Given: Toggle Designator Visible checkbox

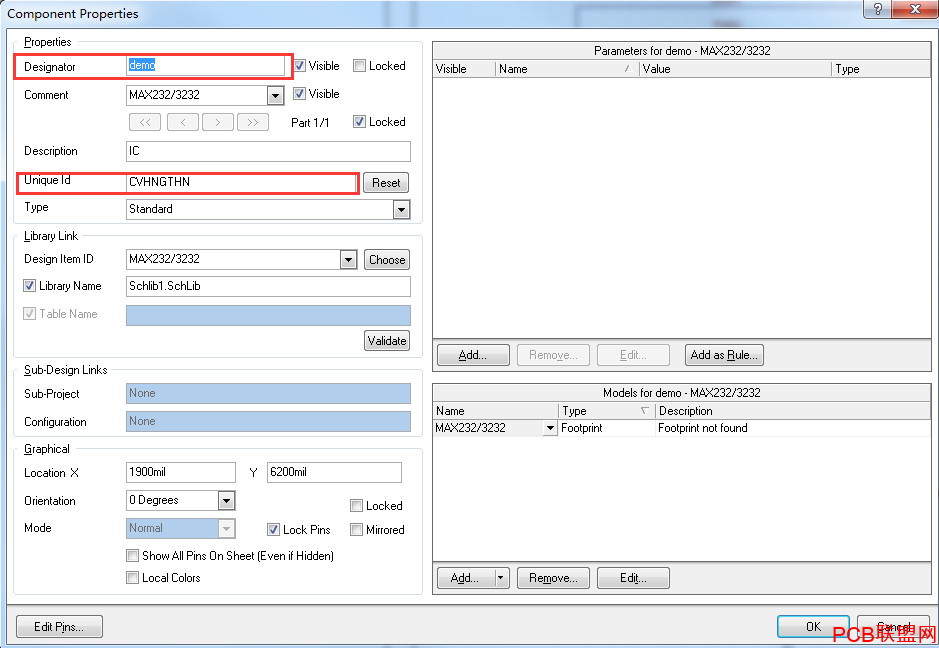Looking at the screenshot, I should (x=300, y=65).
